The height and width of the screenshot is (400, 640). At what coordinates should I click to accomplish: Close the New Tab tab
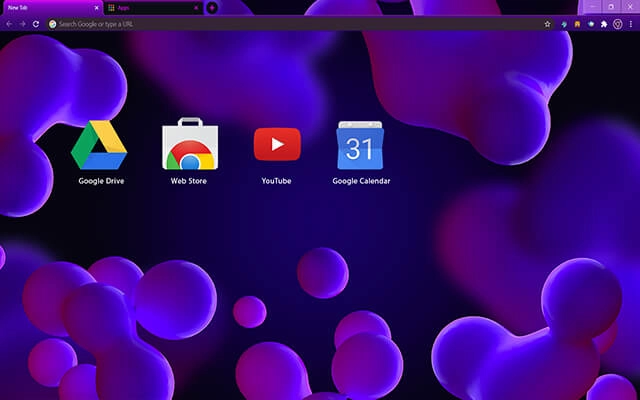click(96, 8)
